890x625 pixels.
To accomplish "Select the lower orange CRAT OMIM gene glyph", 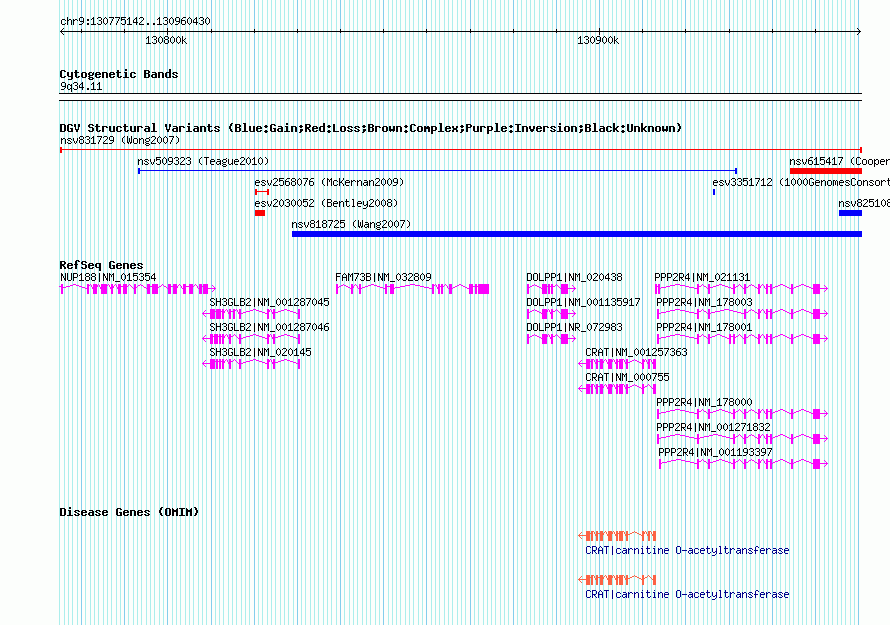I will point(617,580).
